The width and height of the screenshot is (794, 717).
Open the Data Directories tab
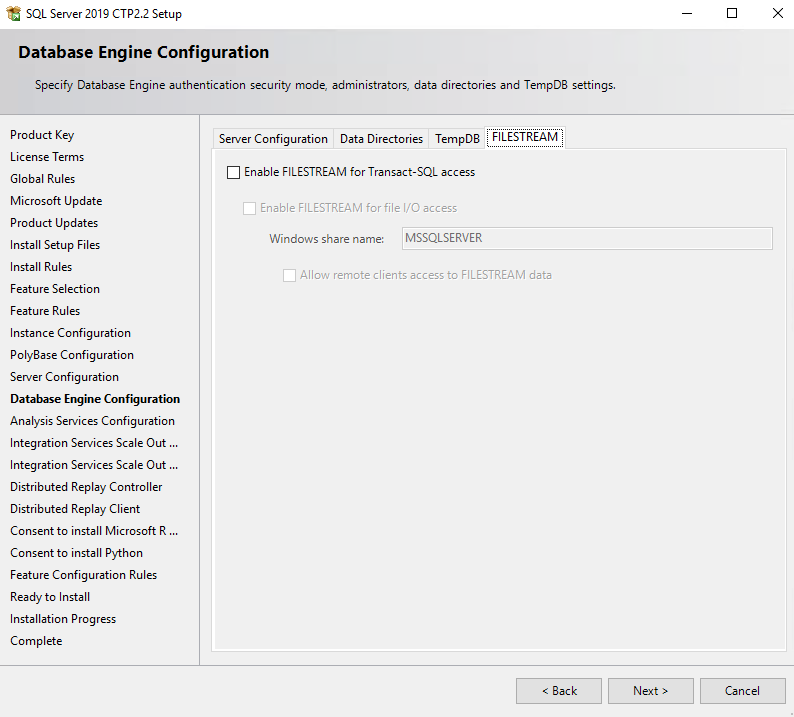click(x=381, y=139)
